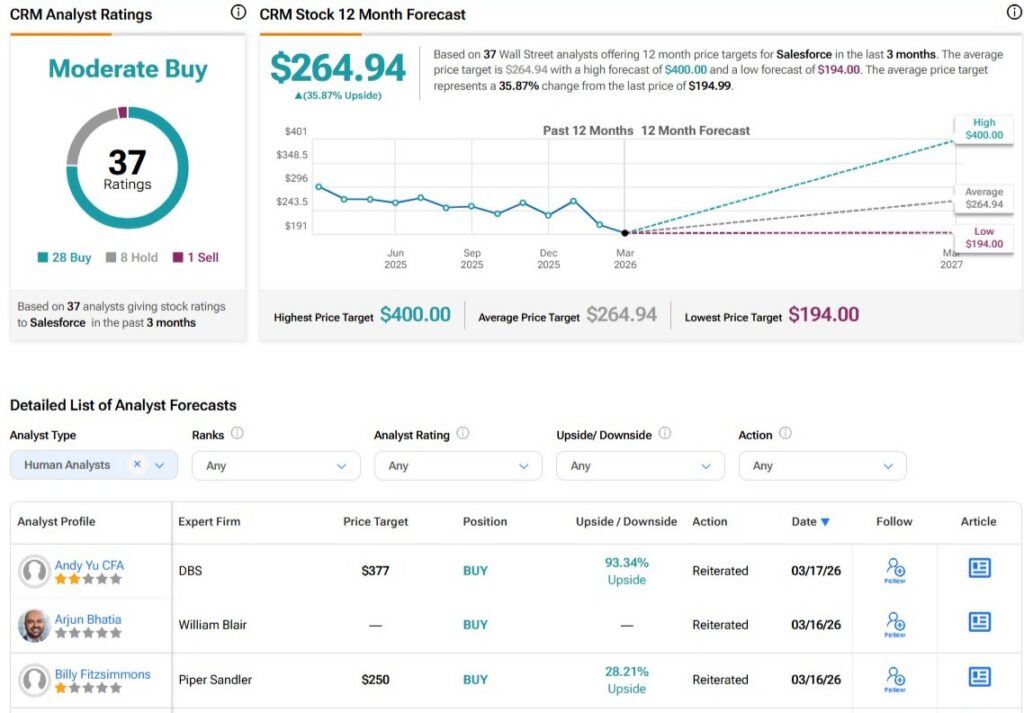The height and width of the screenshot is (713, 1024).
Task: Follow analyst Andy Yu CFA
Action: [x=895, y=570]
